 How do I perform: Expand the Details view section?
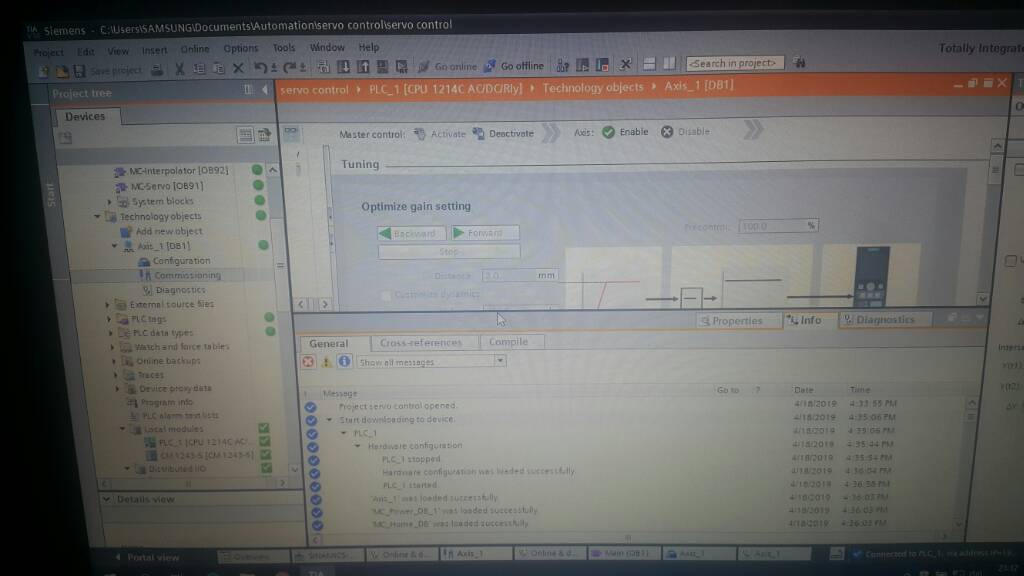coord(106,499)
